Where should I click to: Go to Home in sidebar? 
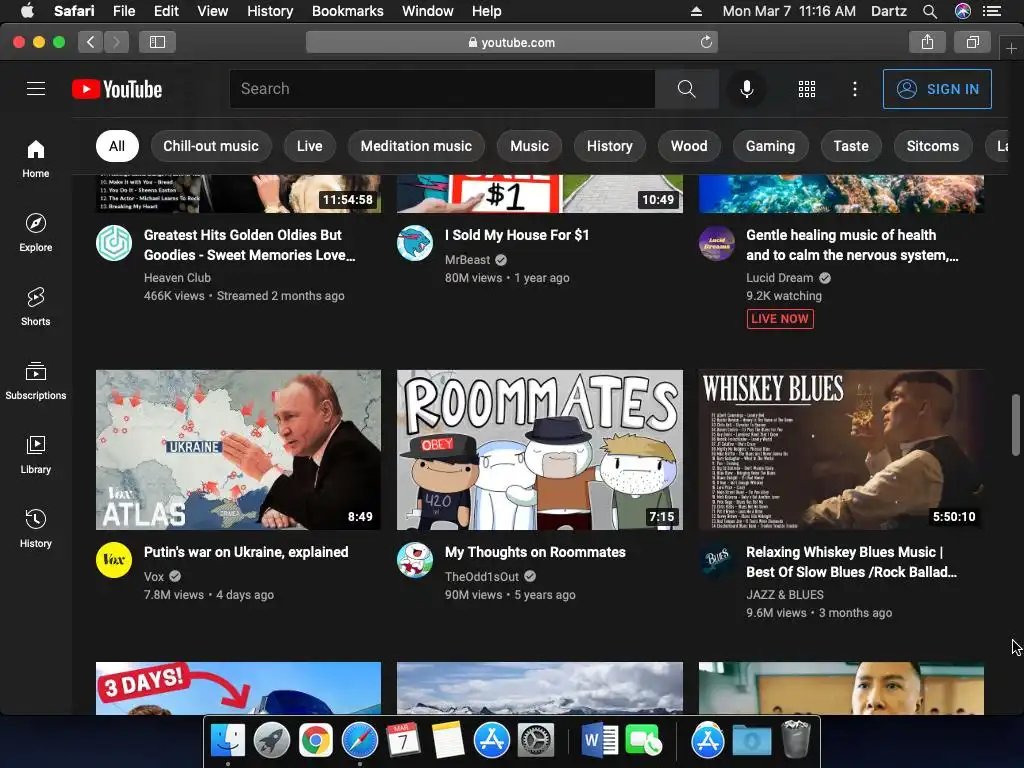click(36, 159)
